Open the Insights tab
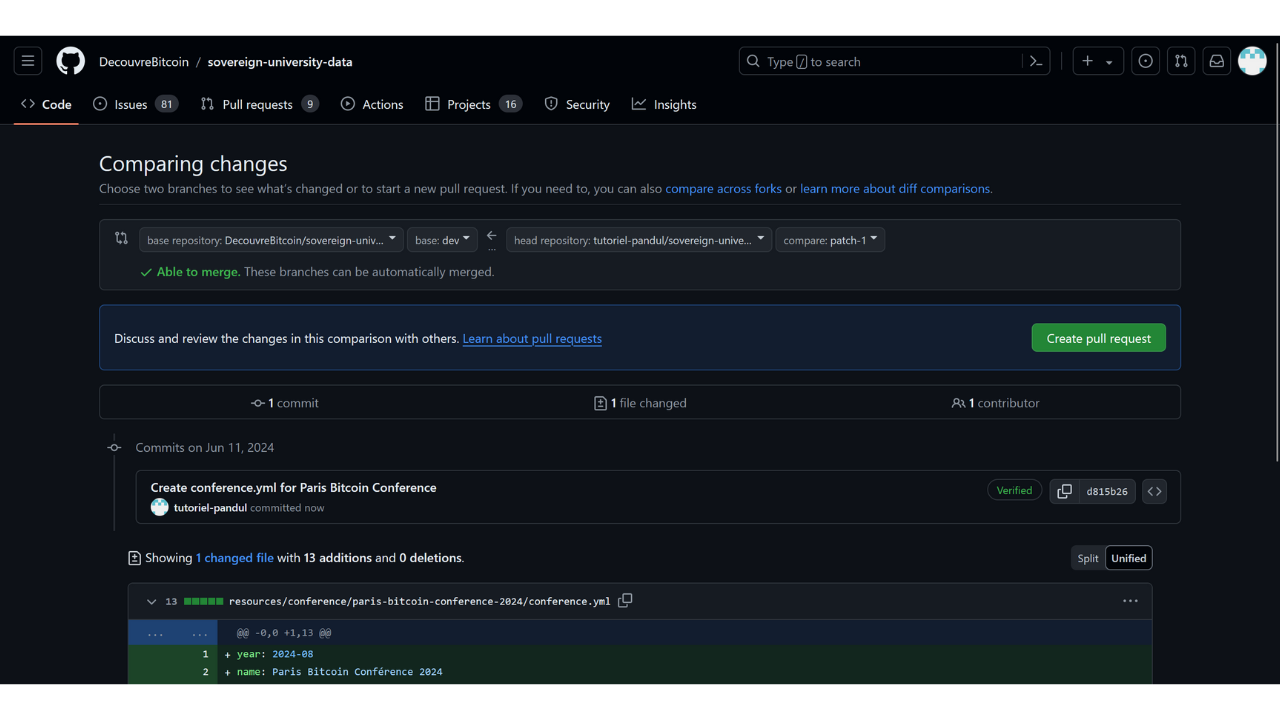1280x720 pixels. (x=664, y=104)
